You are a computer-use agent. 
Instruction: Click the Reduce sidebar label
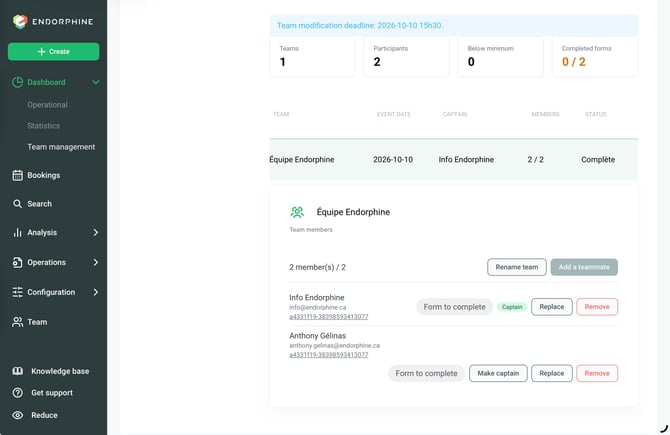coord(44,415)
